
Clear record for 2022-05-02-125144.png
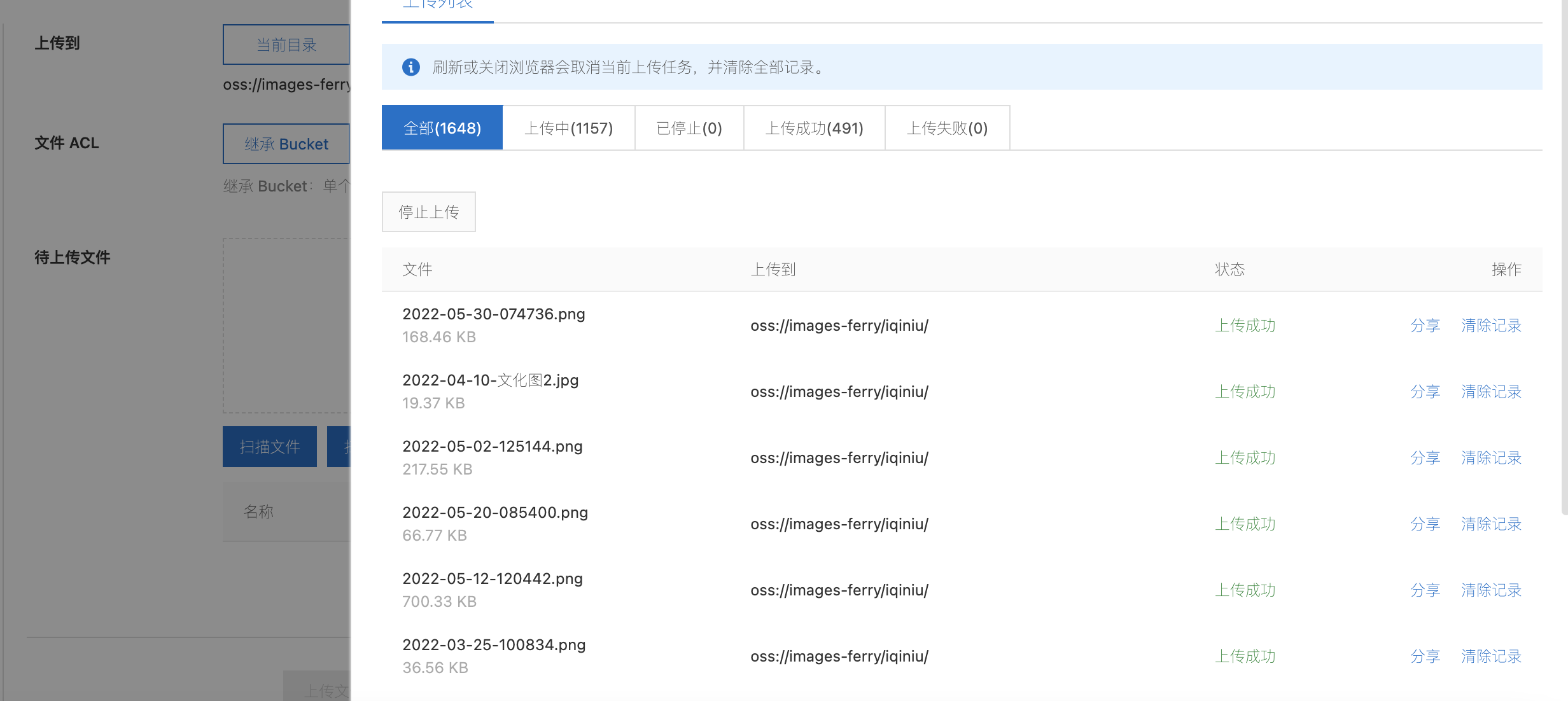click(1491, 458)
